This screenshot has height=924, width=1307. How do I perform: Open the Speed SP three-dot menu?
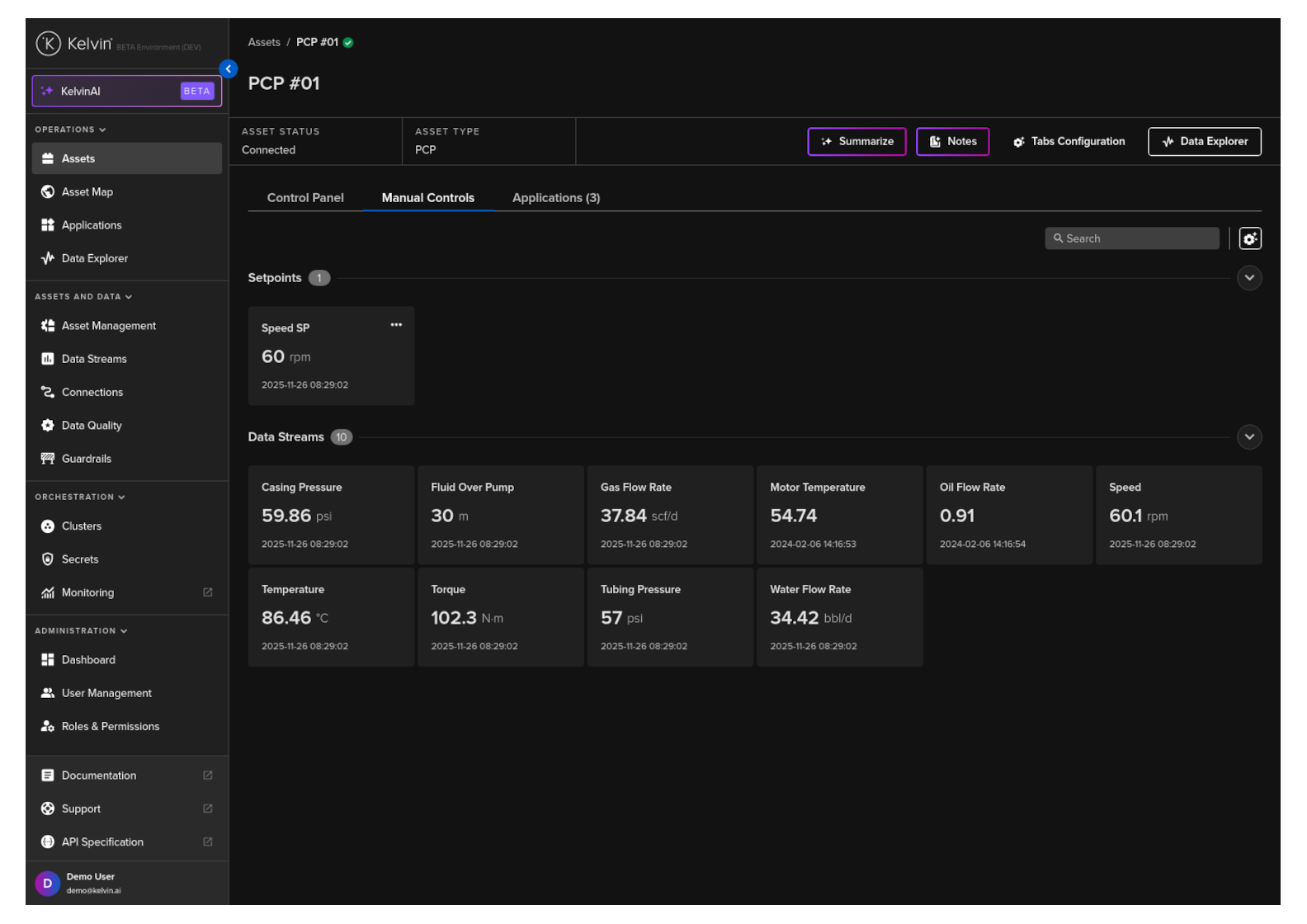pyautogui.click(x=396, y=325)
